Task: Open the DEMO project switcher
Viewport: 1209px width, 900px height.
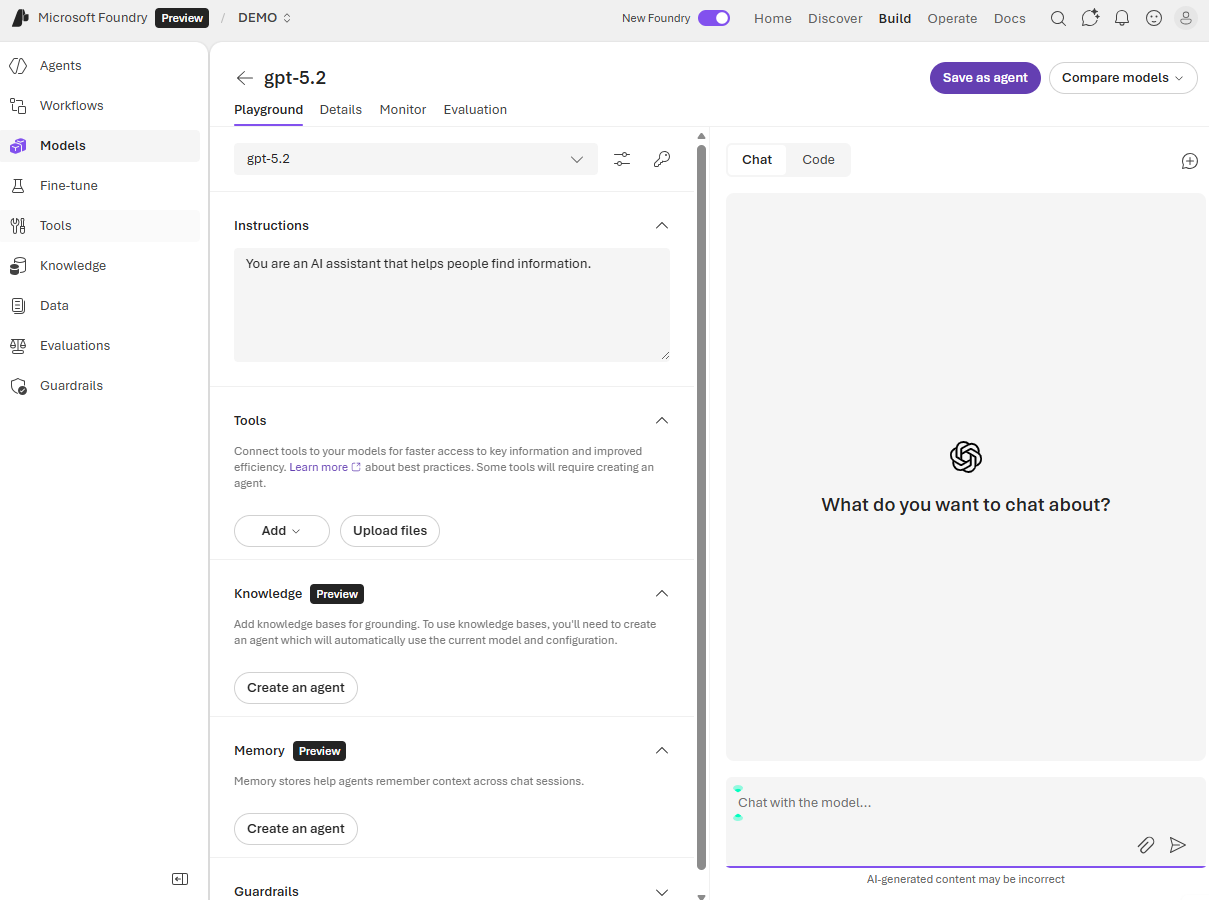Action: 265,18
